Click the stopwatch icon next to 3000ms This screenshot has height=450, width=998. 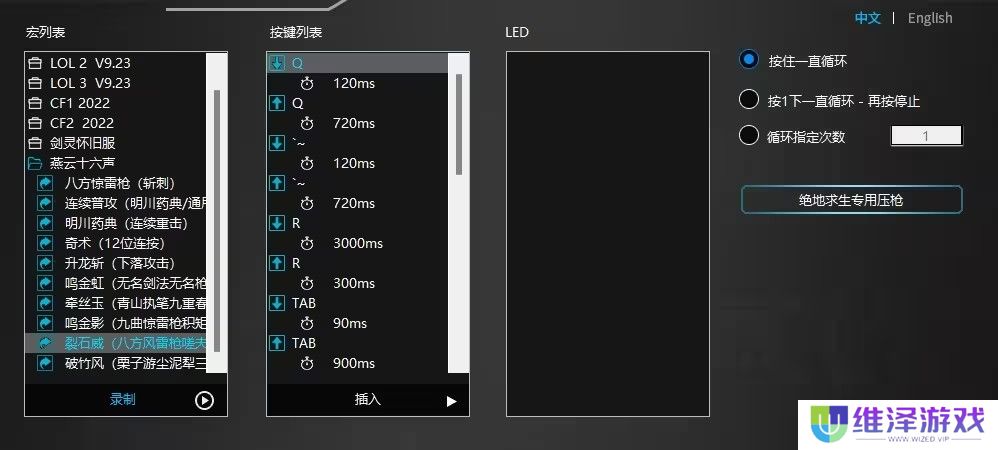(307, 243)
